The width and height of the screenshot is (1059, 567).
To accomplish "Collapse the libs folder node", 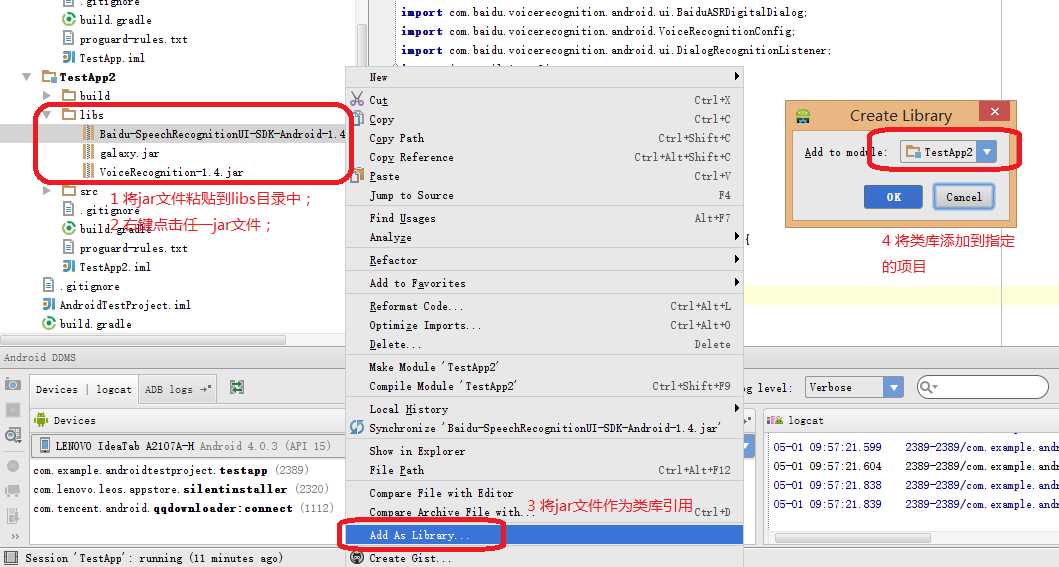I will point(46,114).
